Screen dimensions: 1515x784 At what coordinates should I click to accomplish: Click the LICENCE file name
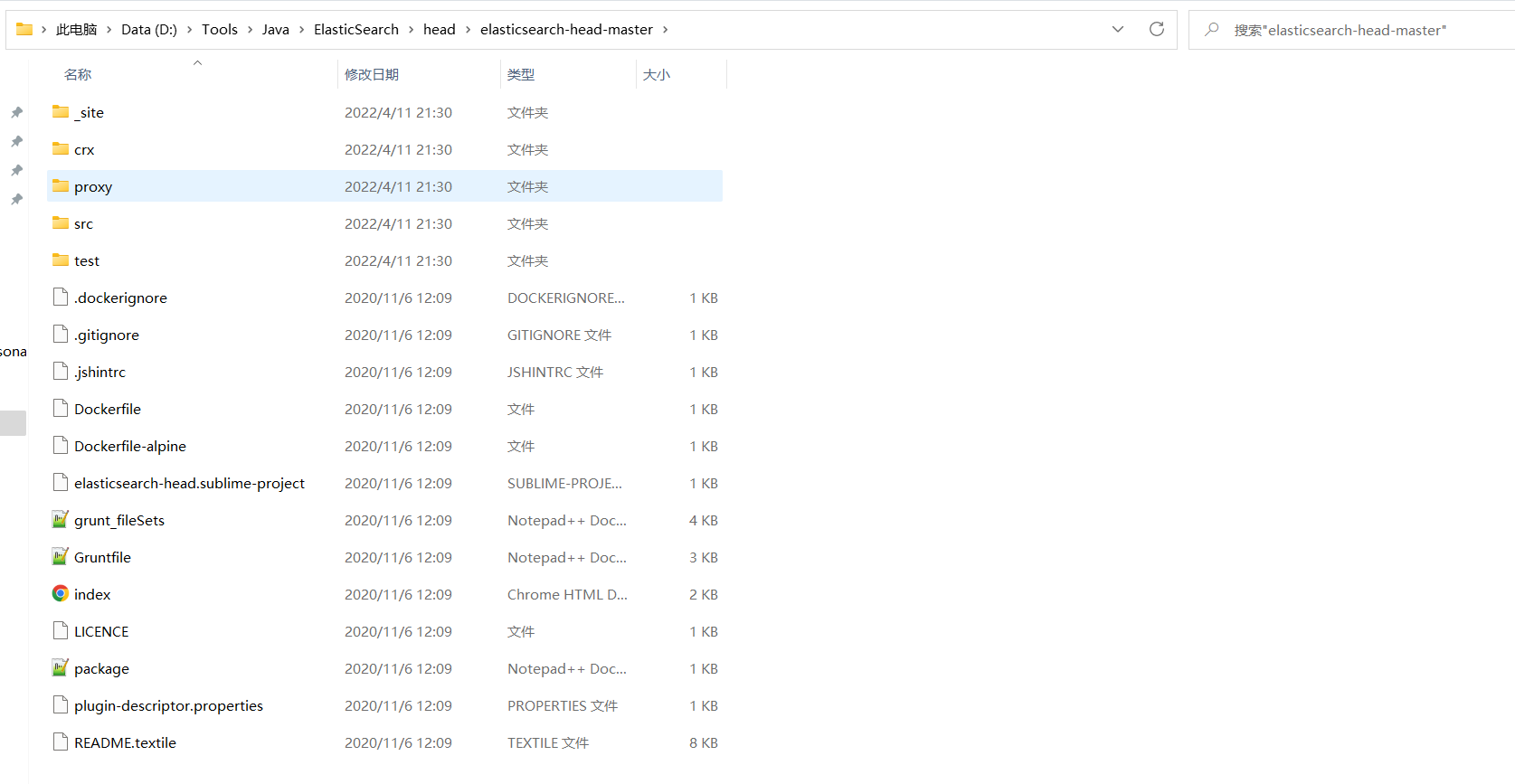pos(101,631)
